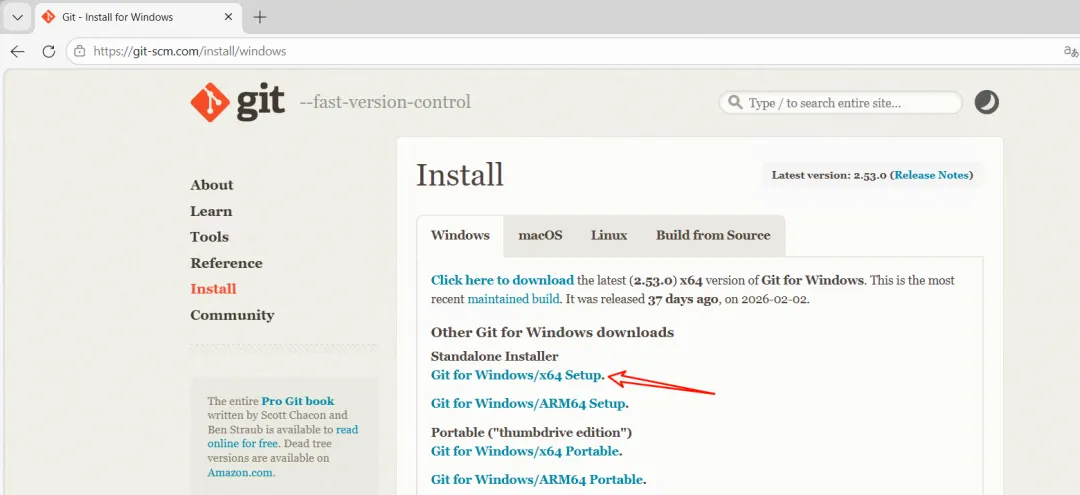
Task: Click the 'Click here to download' link
Action: [502, 280]
